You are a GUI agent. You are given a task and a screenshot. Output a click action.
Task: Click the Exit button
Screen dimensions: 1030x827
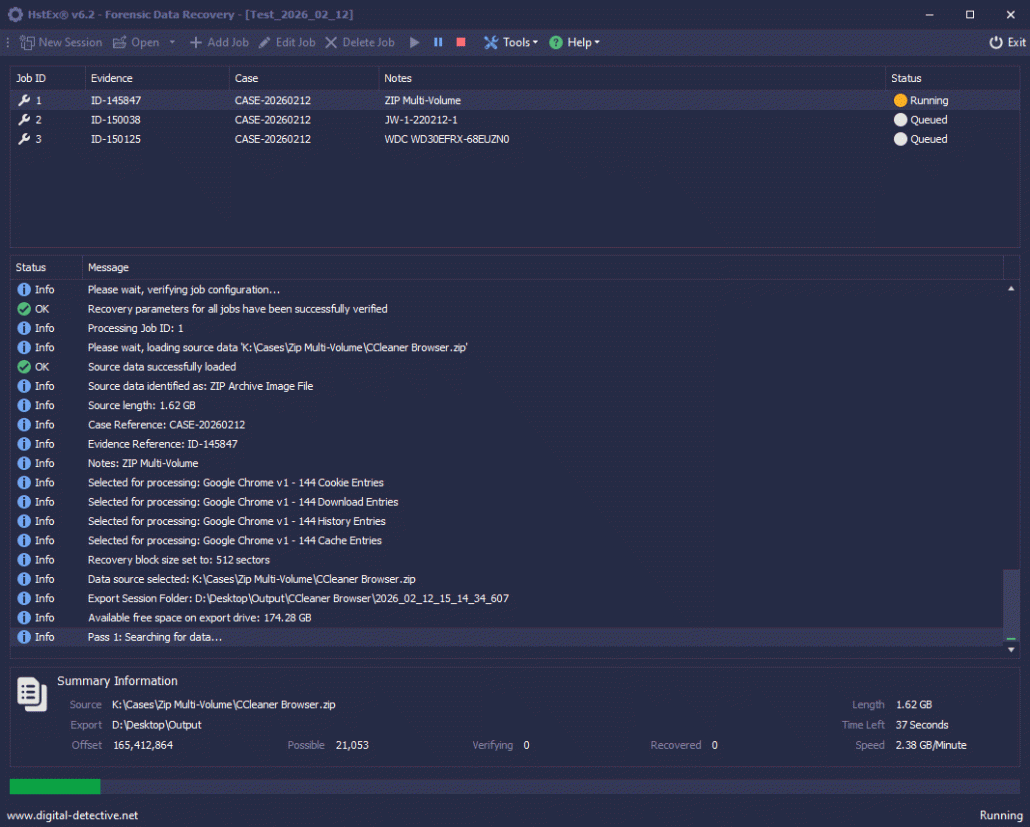1006,43
